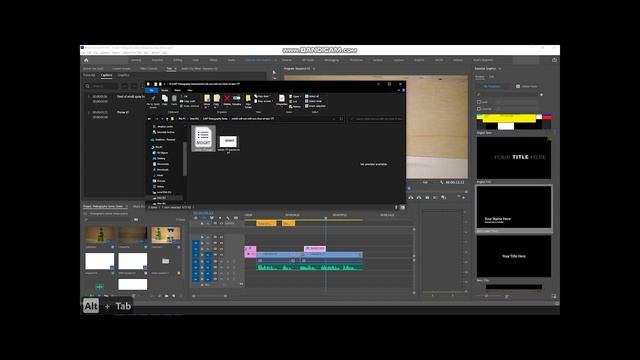Screen dimensions: 640x360
Task: Select the MOGRT file in Explorer
Action: 203,138
